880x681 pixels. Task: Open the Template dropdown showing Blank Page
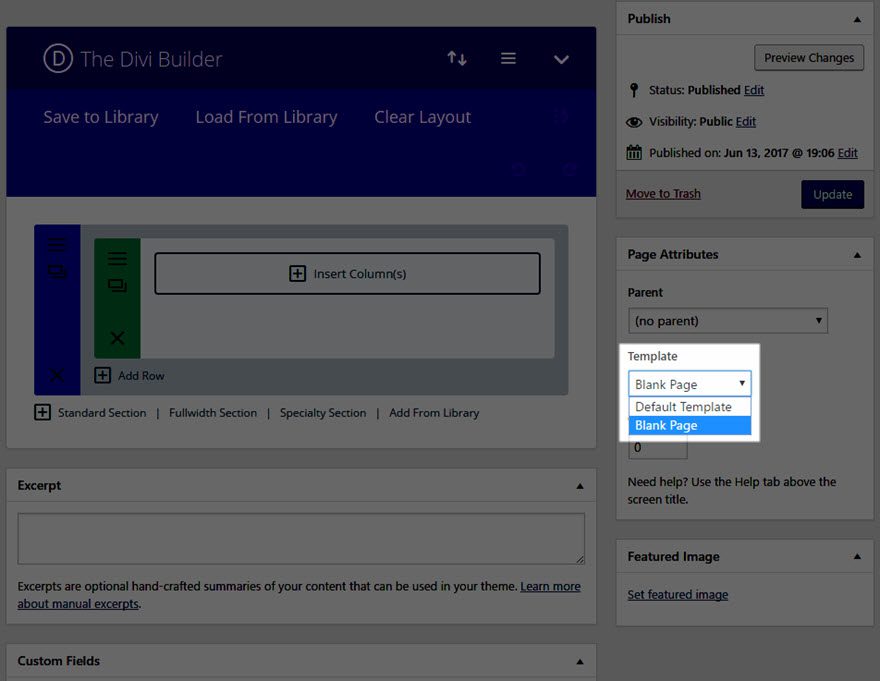[690, 384]
